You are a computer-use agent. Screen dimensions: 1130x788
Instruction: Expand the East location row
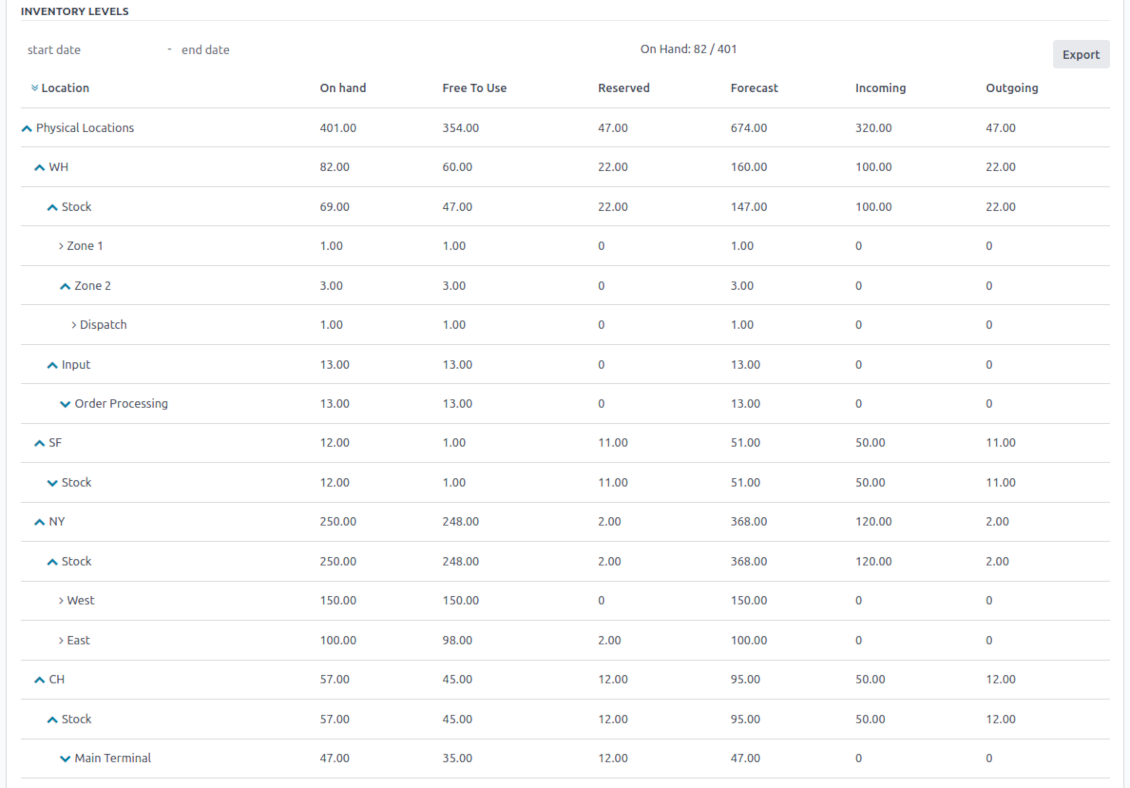(62, 640)
